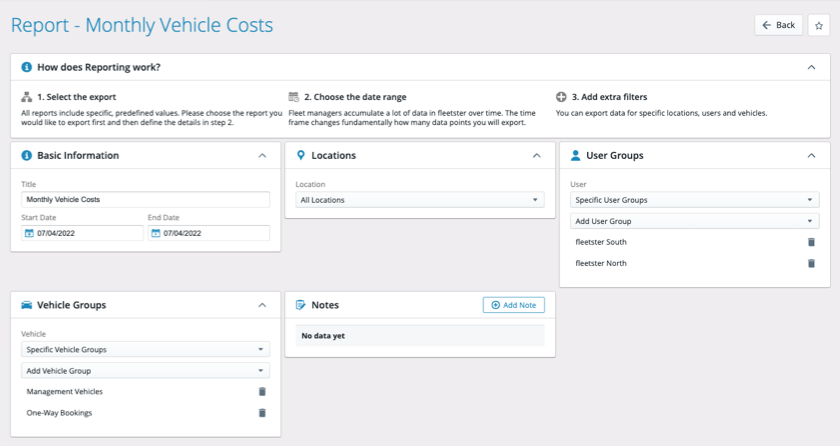840x446 pixels.
Task: Collapse the Vehicle Groups panel
Action: pos(262,305)
